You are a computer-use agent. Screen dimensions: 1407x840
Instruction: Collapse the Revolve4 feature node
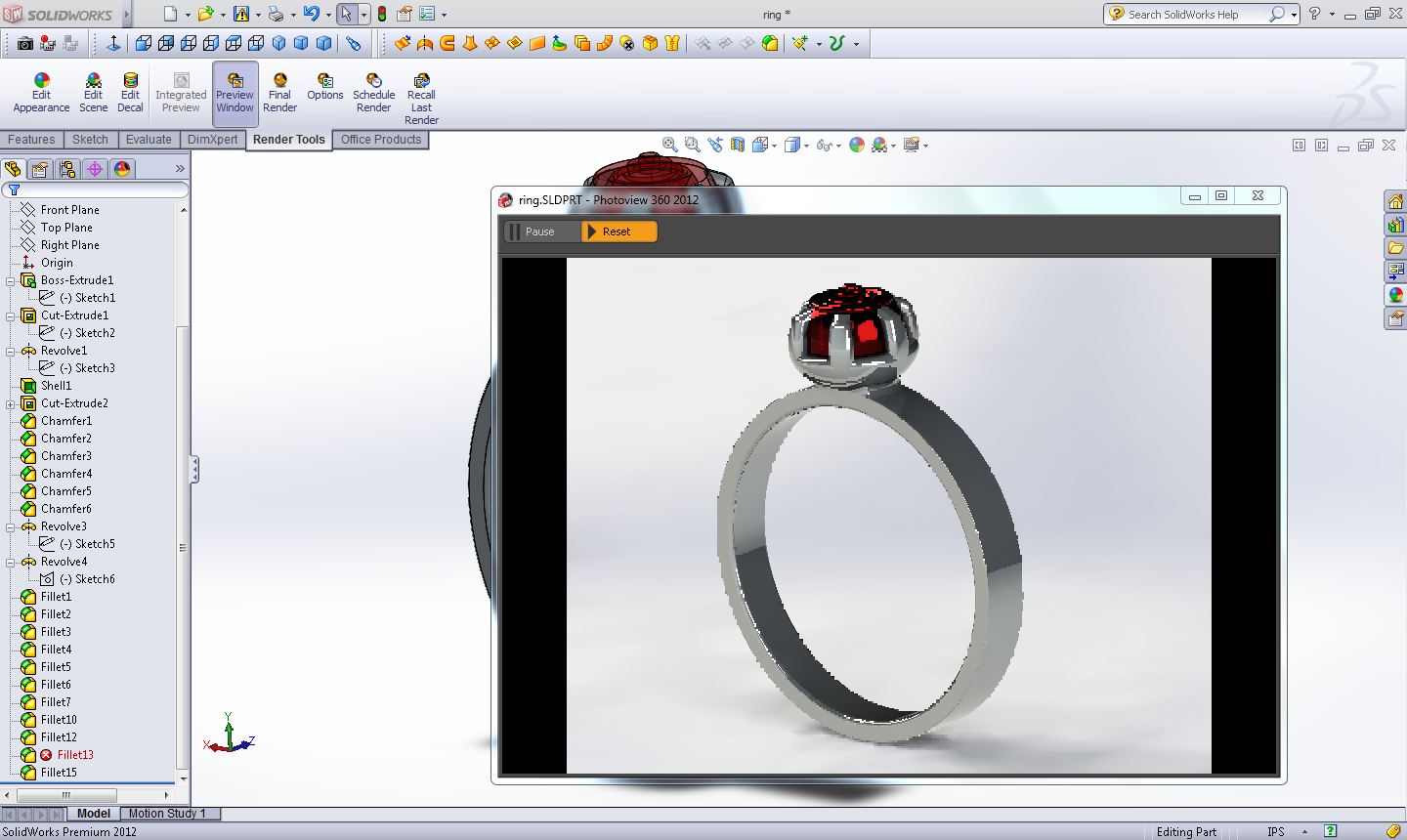click(11, 562)
